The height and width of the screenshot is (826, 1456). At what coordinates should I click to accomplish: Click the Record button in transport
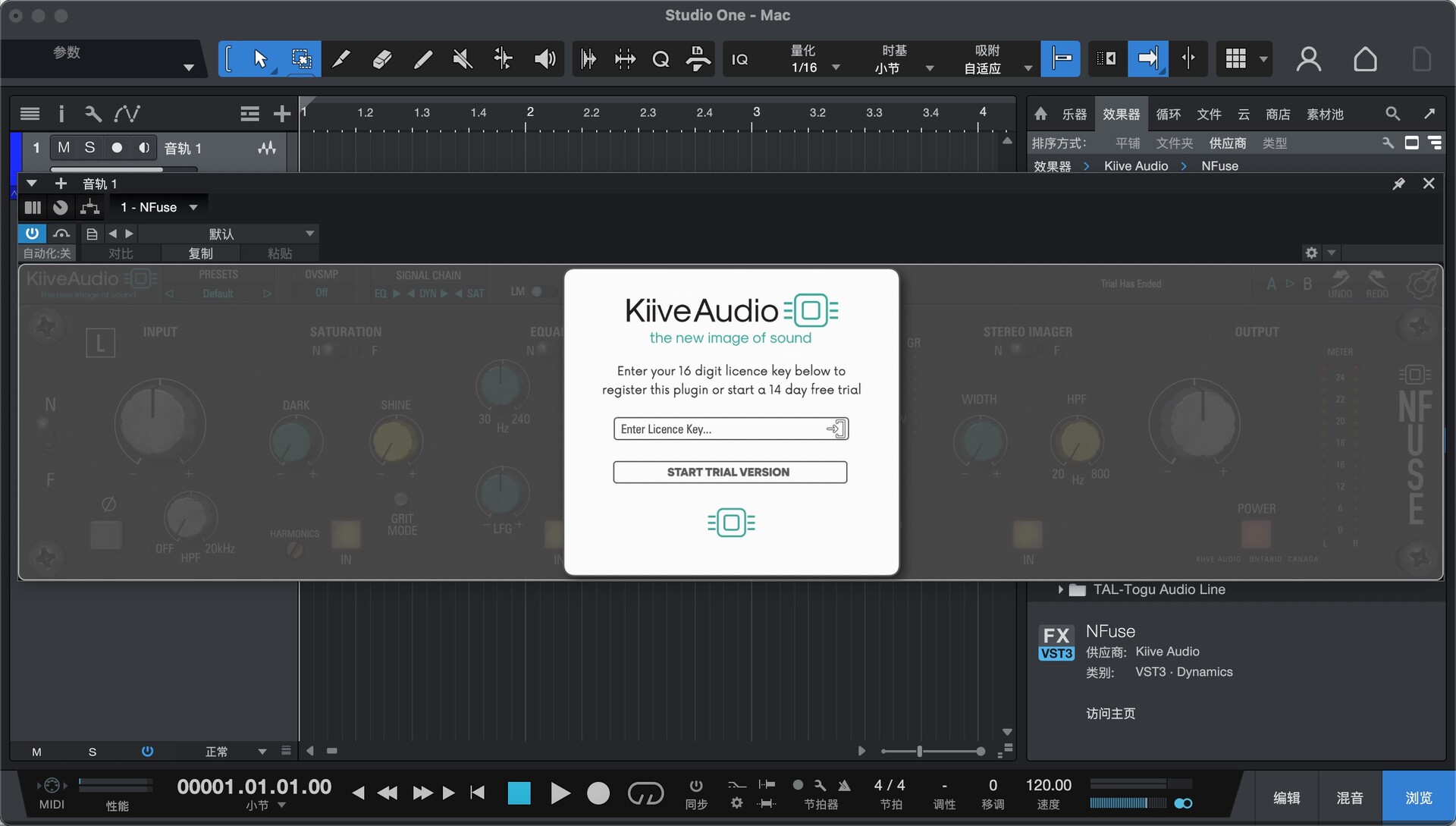(x=598, y=793)
